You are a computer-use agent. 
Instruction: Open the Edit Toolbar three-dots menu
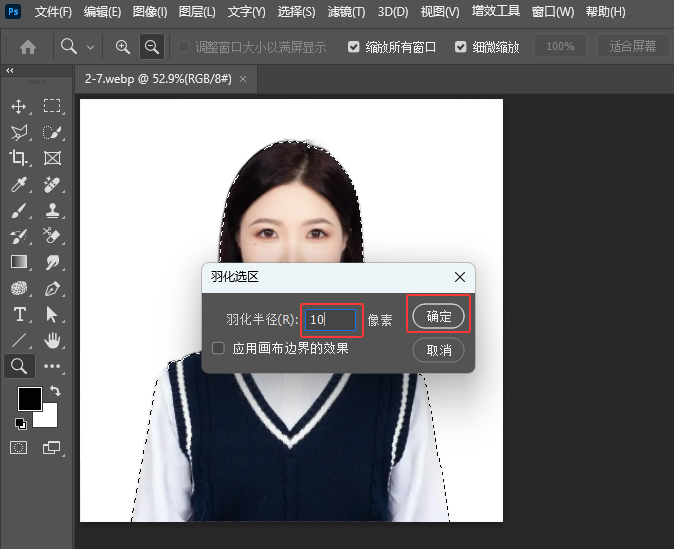[x=52, y=366]
